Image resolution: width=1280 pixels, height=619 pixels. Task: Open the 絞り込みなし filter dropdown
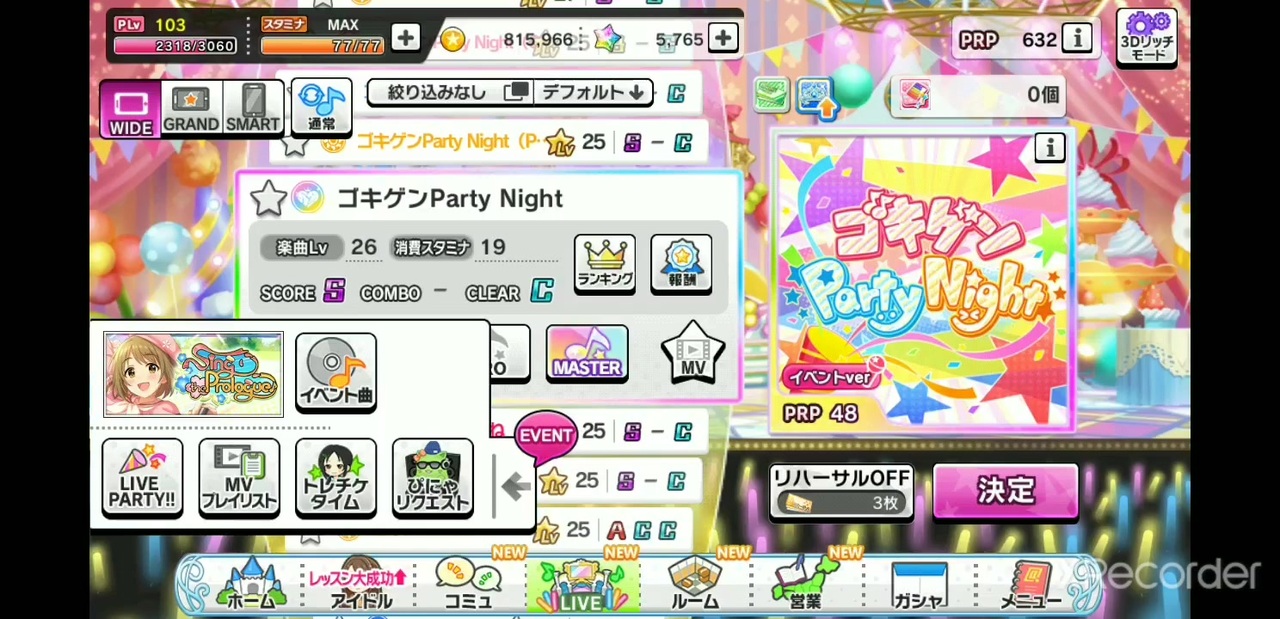click(449, 93)
